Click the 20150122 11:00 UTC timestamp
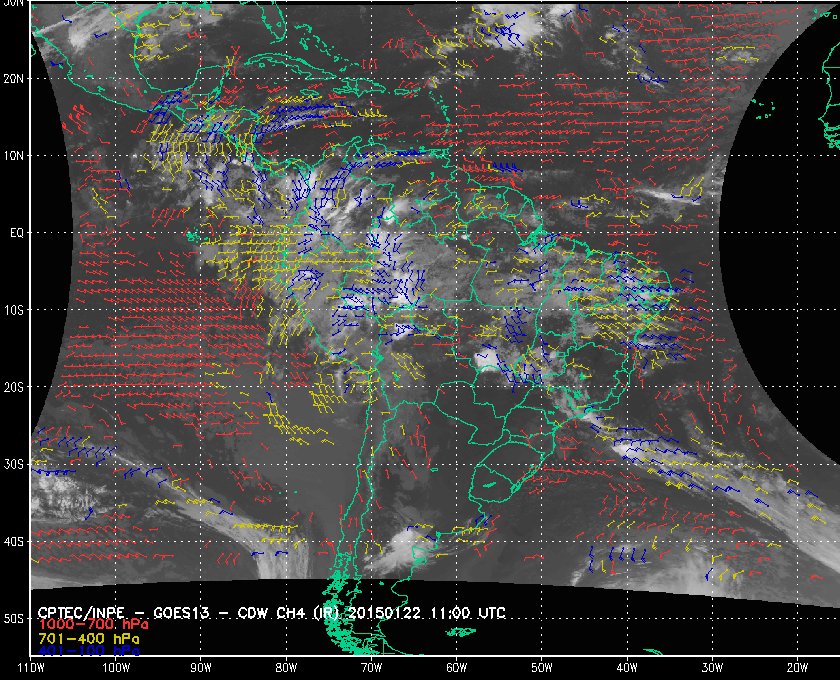 (427, 613)
